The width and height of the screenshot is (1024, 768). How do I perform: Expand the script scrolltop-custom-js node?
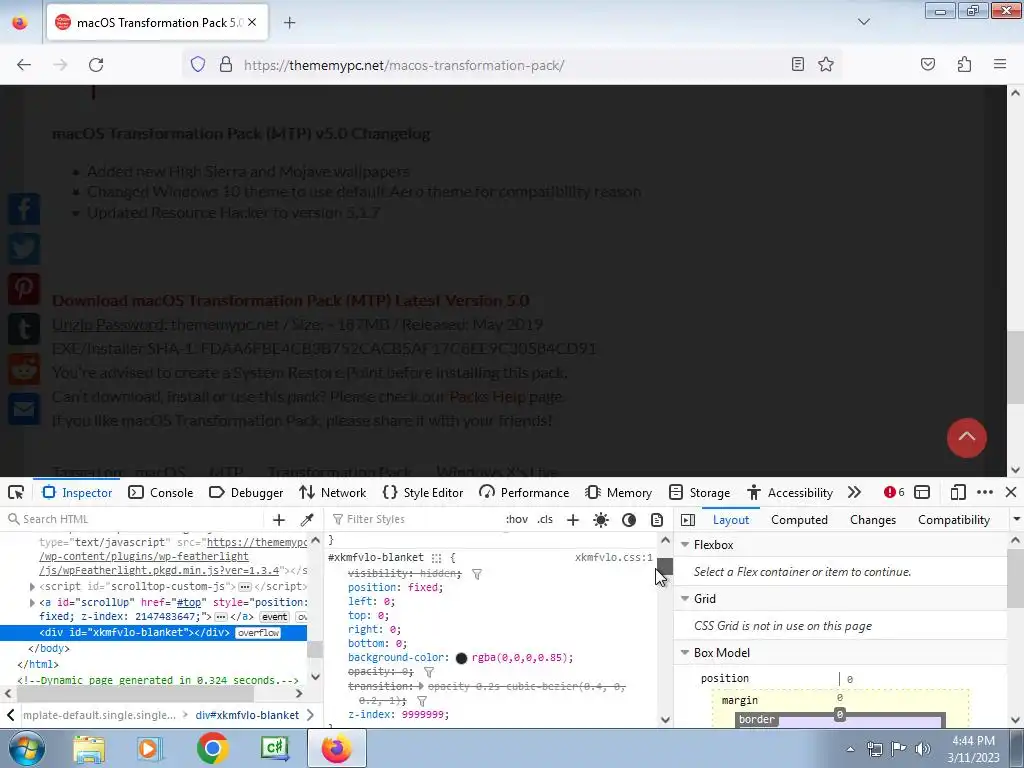[32, 586]
